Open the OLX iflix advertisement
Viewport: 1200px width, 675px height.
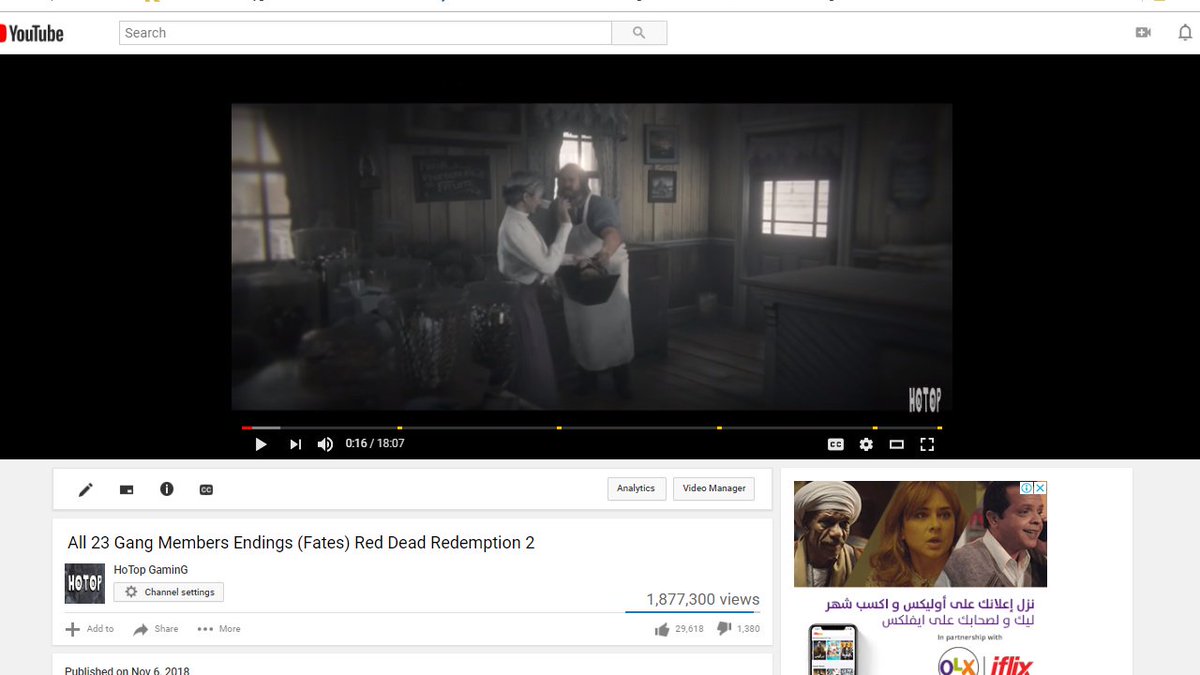[x=920, y=578]
